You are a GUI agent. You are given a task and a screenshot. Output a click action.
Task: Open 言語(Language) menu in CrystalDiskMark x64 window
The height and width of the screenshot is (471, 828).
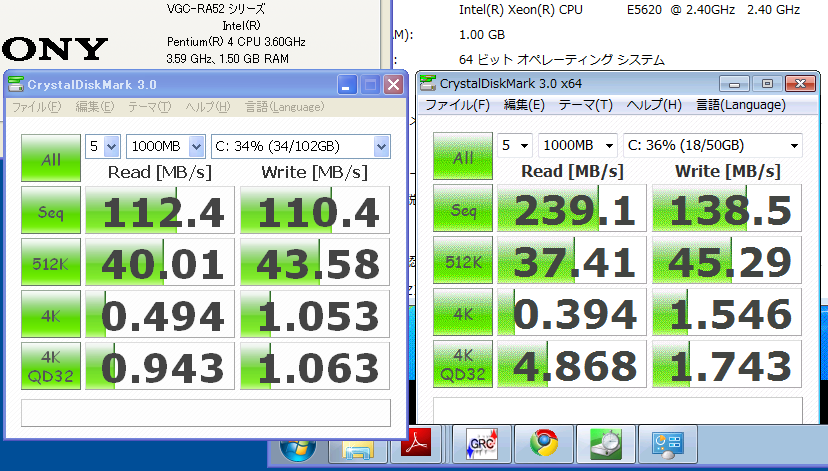pos(740,105)
